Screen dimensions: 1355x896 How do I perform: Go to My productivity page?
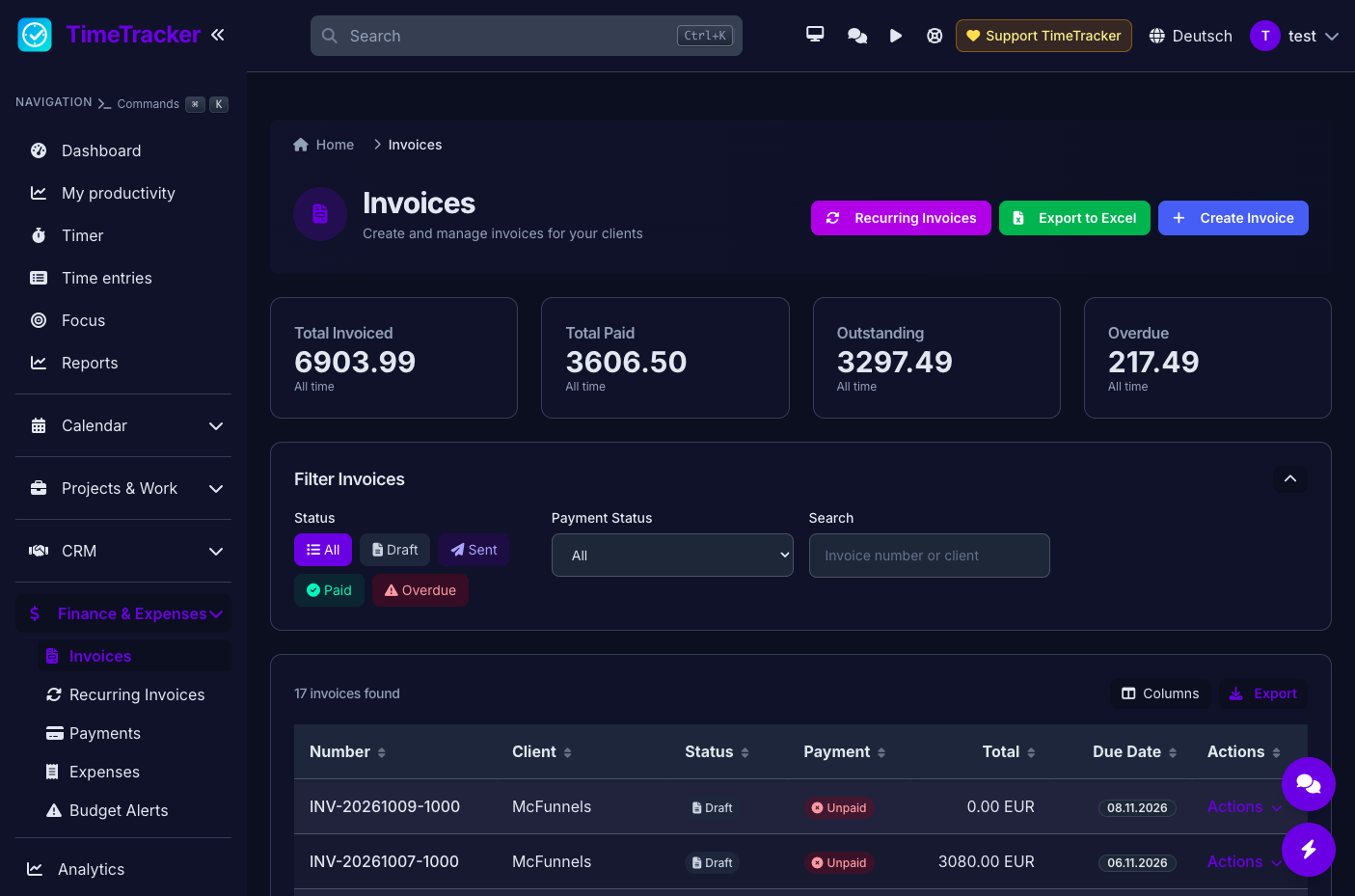(123, 193)
